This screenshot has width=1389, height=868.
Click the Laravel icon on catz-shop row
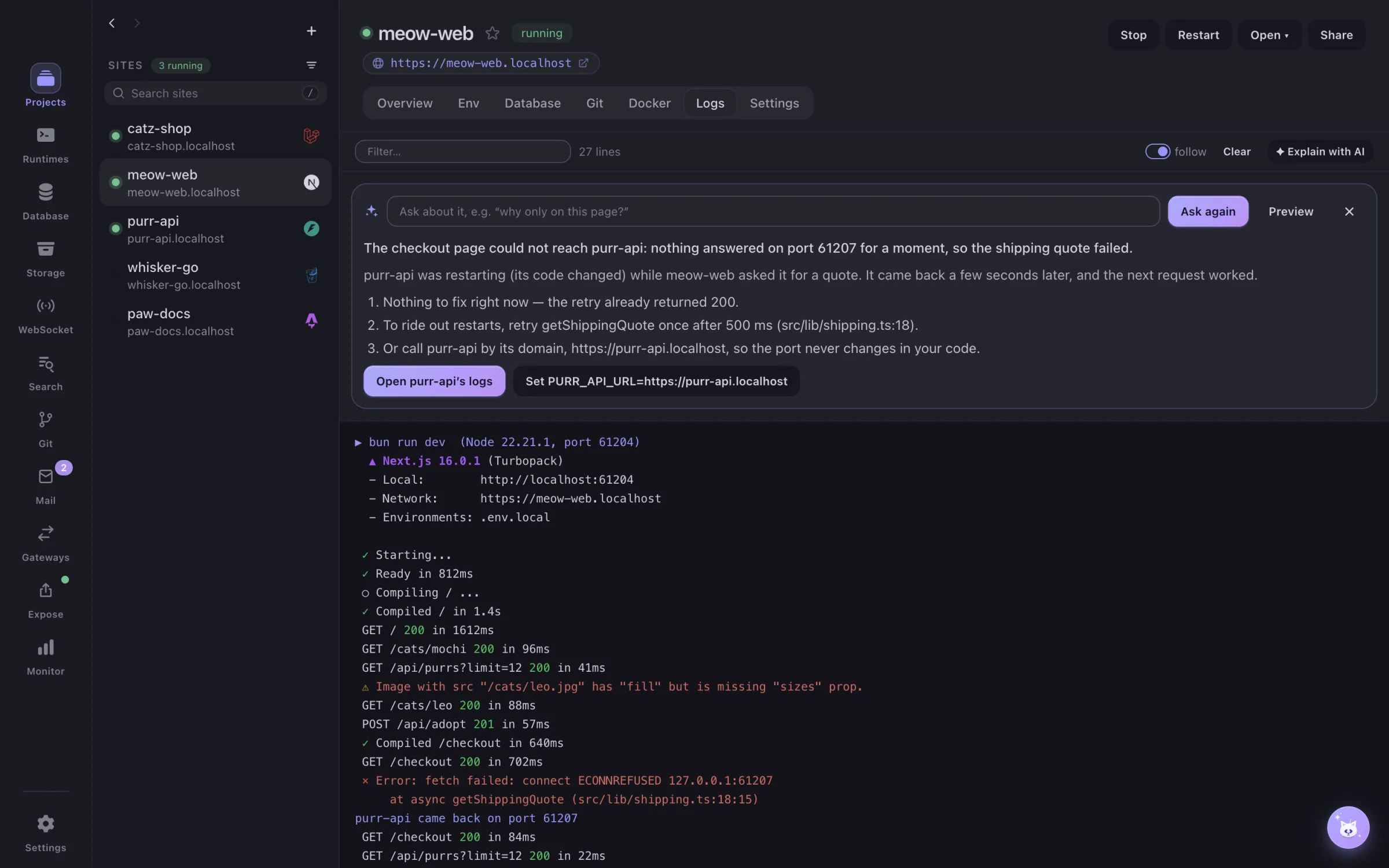(x=311, y=136)
